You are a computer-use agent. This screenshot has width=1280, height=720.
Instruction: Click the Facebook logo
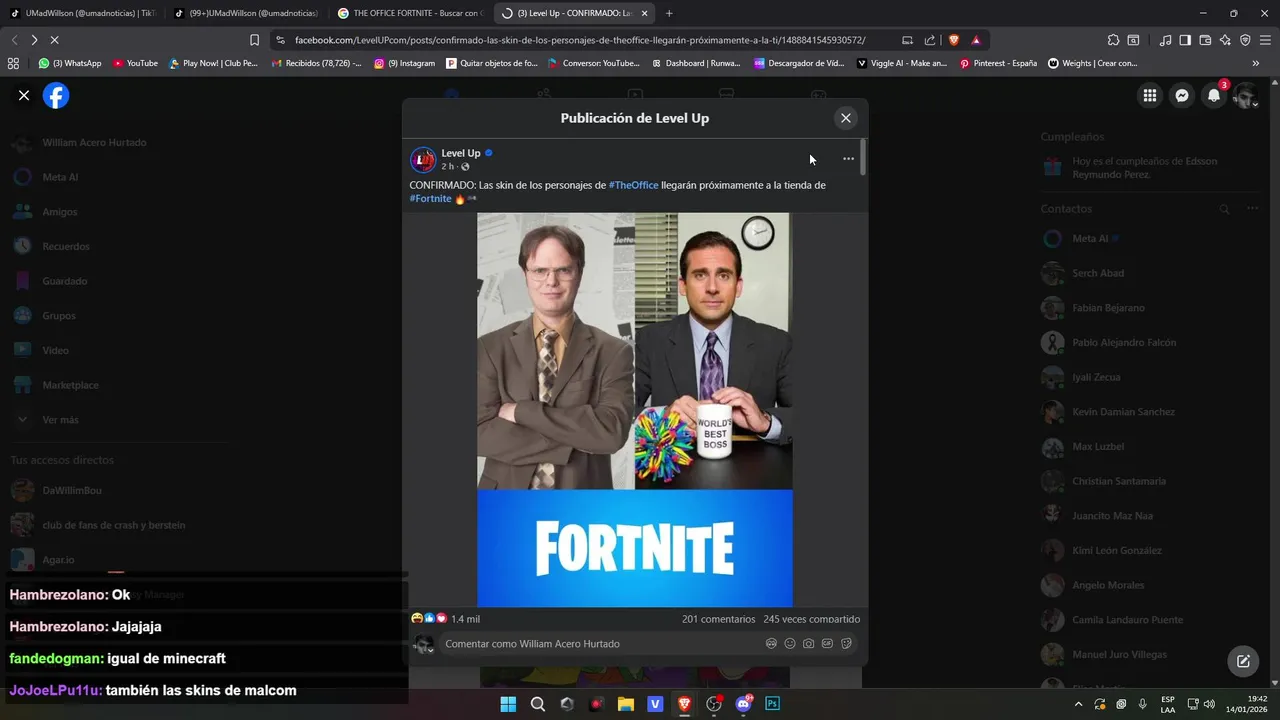click(56, 96)
